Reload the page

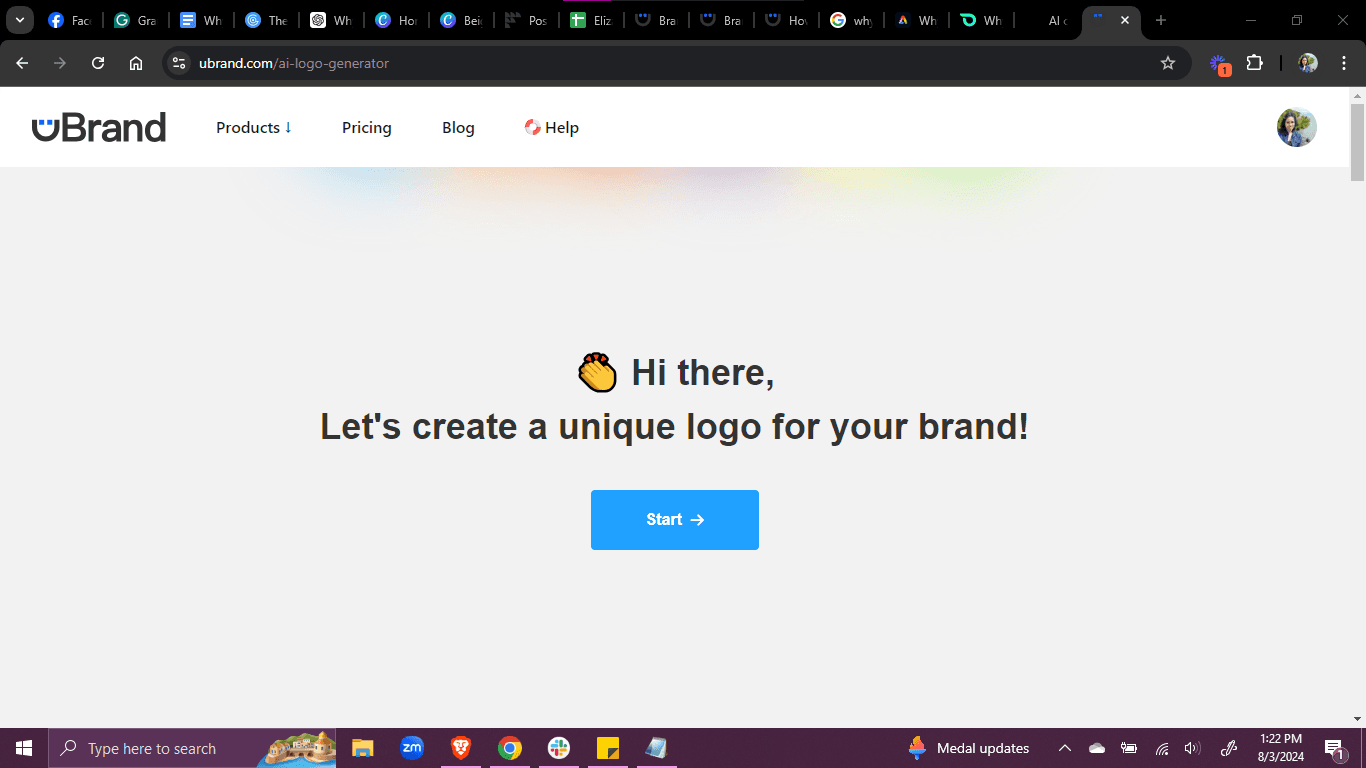pos(98,63)
